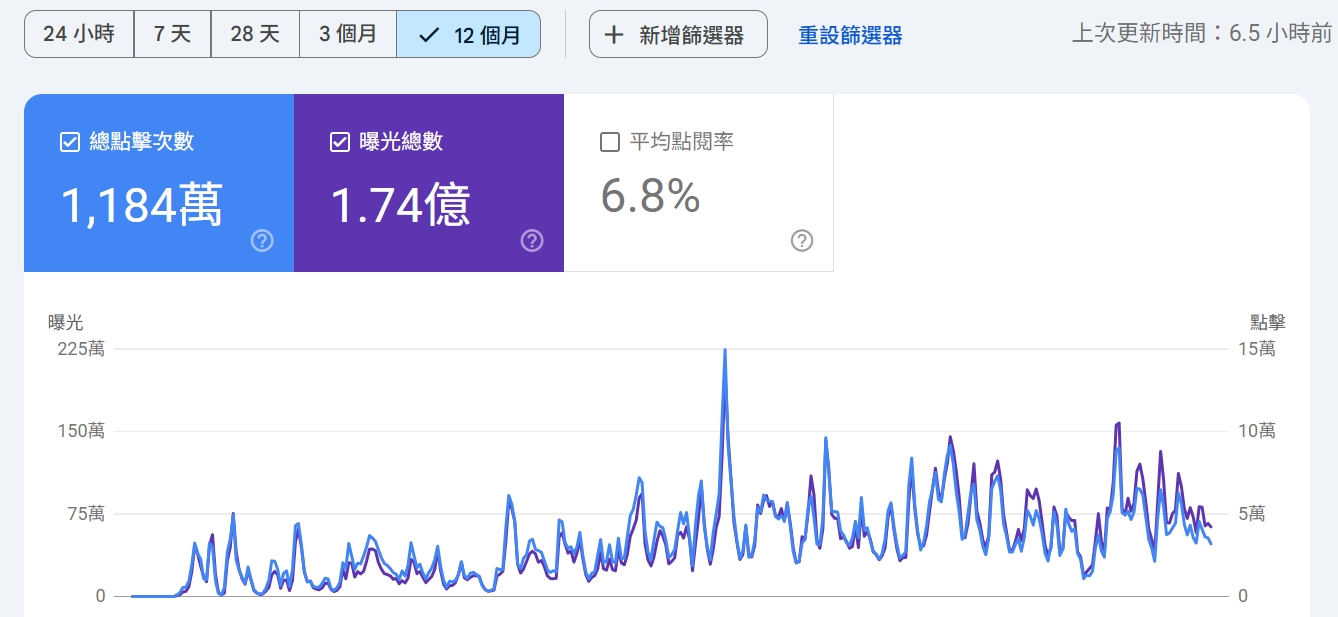Image resolution: width=1338 pixels, height=617 pixels.
Task: Enable the 平均點閱率 metric checkbox
Action: pyautogui.click(x=608, y=141)
